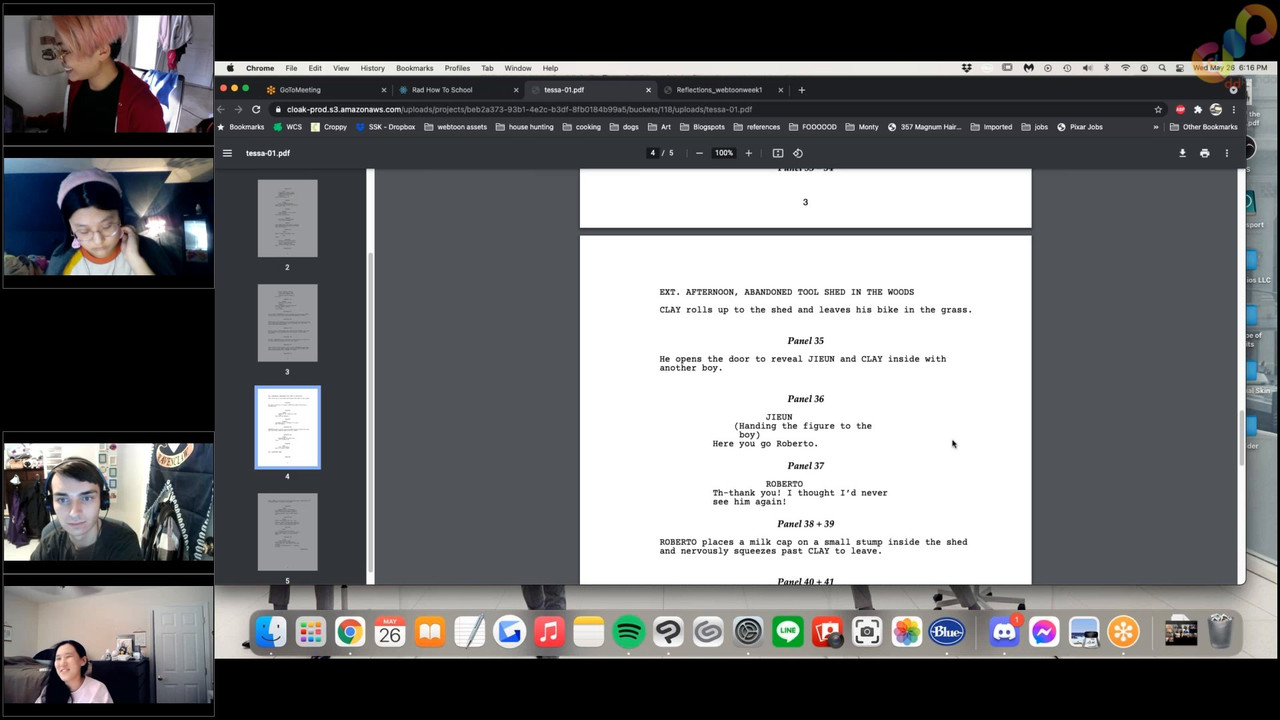Close the tessa-01.pdf tab
This screenshot has width=1280, height=720.
[x=648, y=90]
